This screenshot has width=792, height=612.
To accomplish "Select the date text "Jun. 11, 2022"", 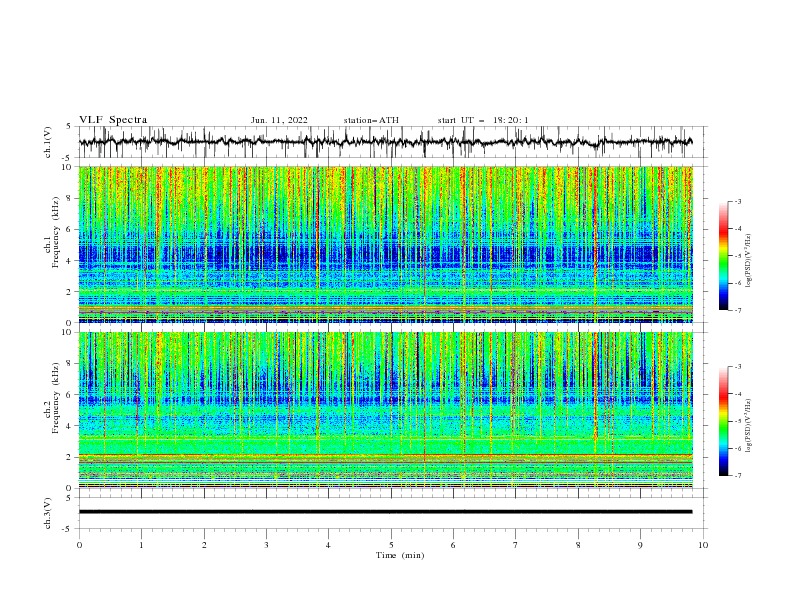I will tap(279, 120).
